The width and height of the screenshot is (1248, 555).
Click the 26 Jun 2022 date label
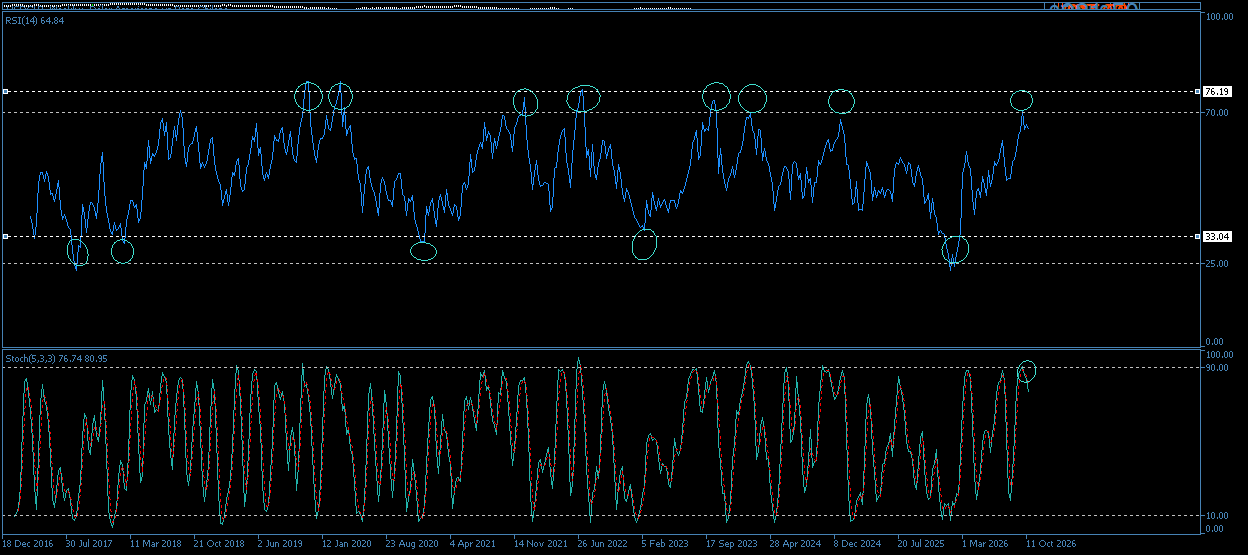point(603,544)
